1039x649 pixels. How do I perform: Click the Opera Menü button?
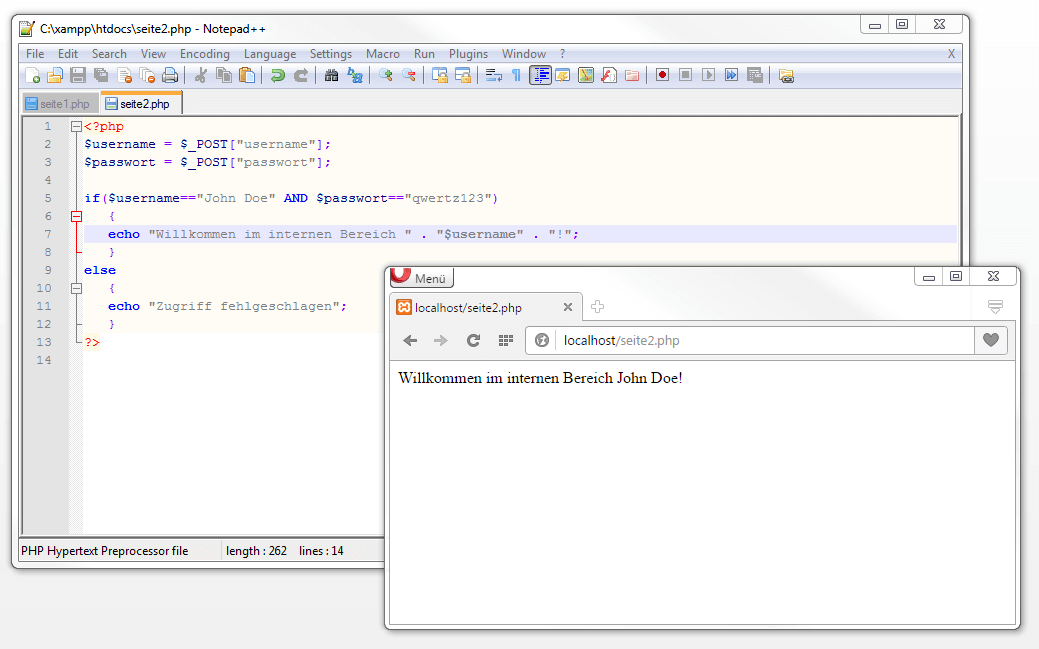click(421, 278)
